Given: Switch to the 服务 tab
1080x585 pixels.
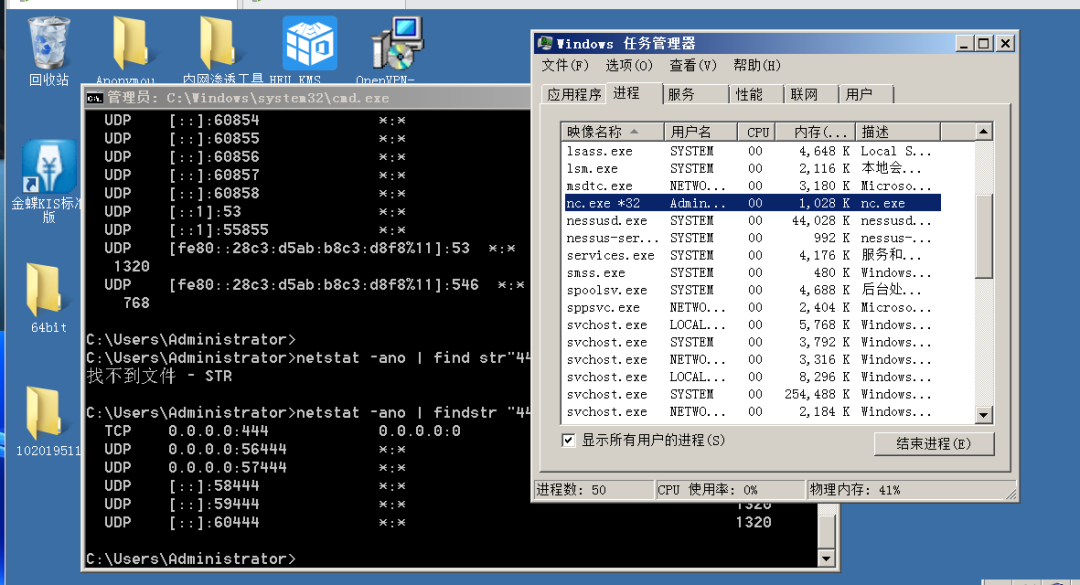Looking at the screenshot, I should pyautogui.click(x=695, y=94).
